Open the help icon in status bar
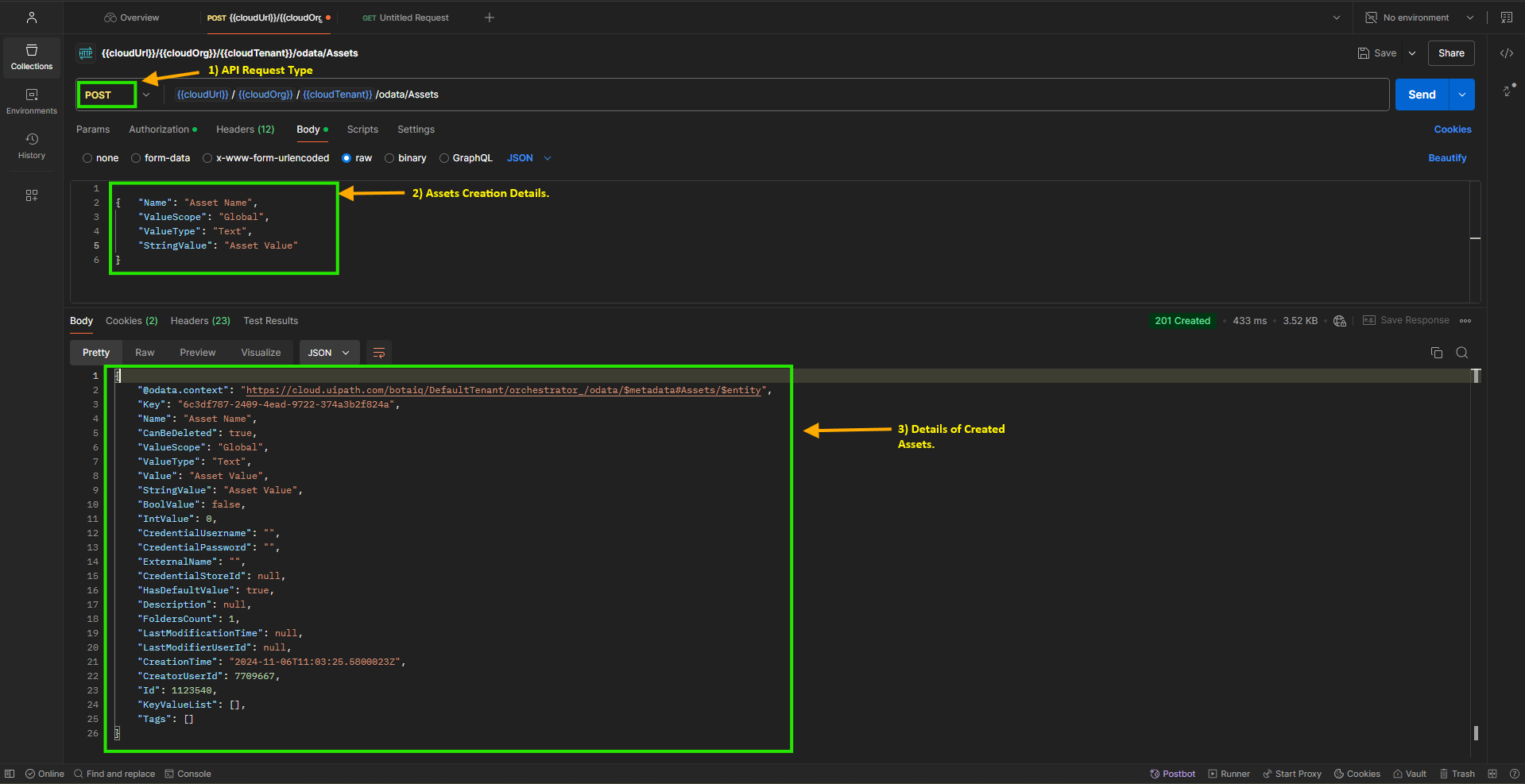This screenshot has height=784, width=1525. 1514,774
